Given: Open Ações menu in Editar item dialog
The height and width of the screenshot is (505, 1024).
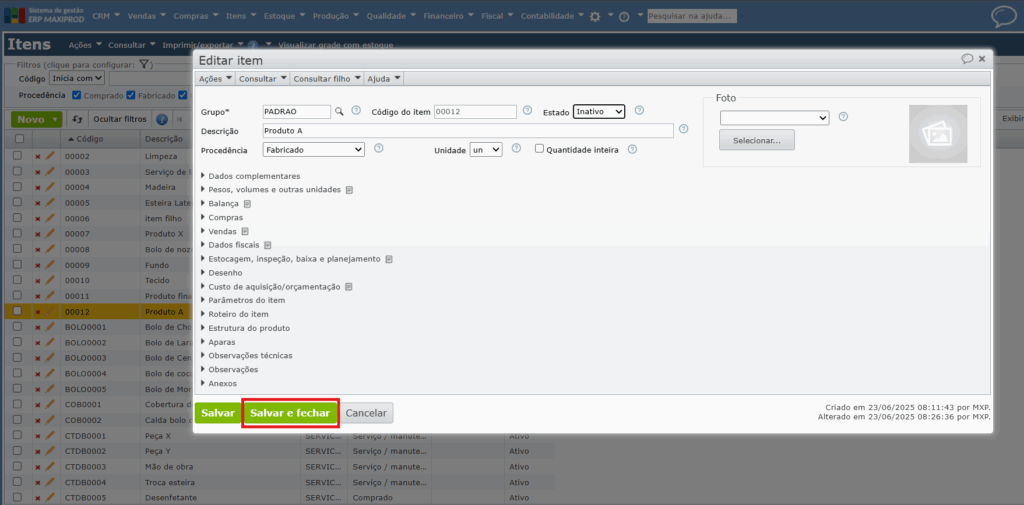Looking at the screenshot, I should tap(215, 78).
